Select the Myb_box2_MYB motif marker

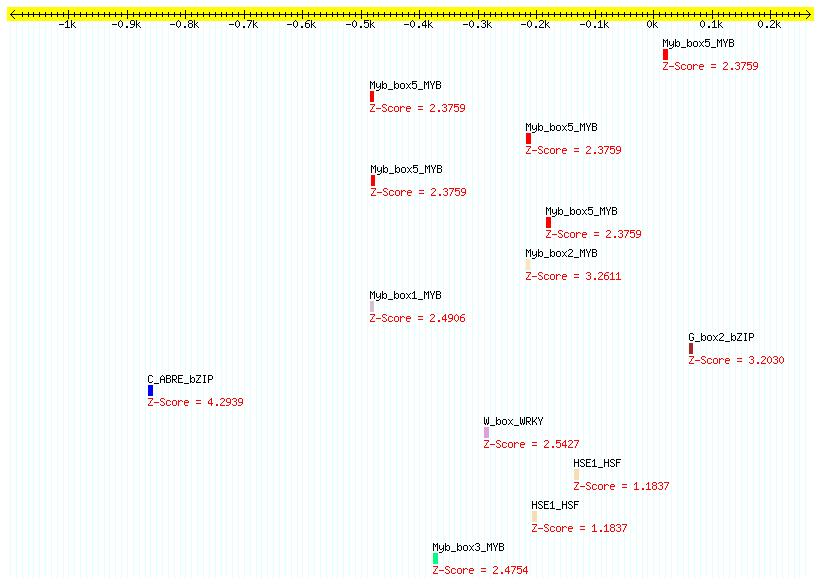(x=527, y=264)
